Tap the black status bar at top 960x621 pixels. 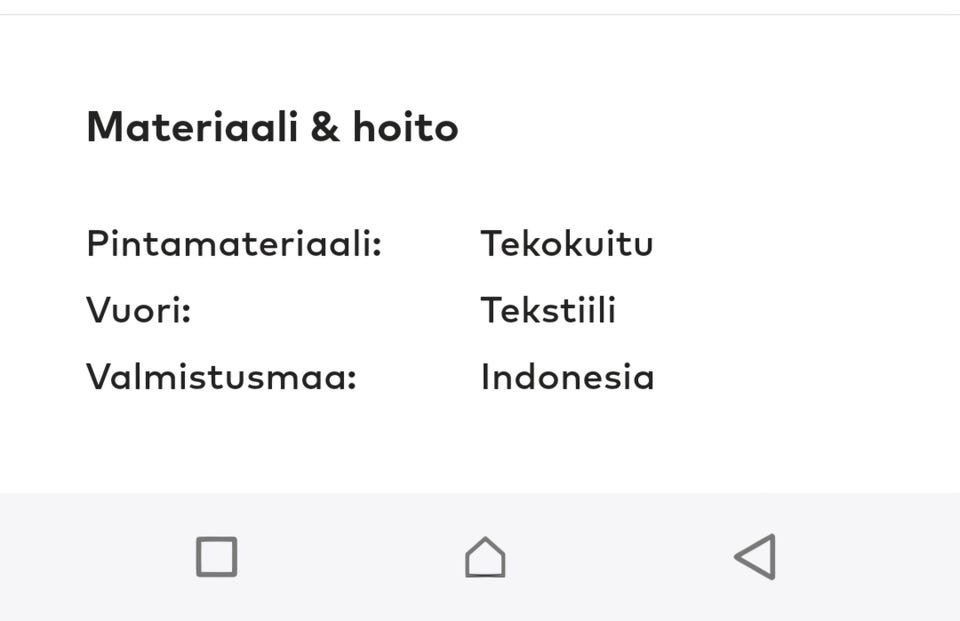point(480,9)
